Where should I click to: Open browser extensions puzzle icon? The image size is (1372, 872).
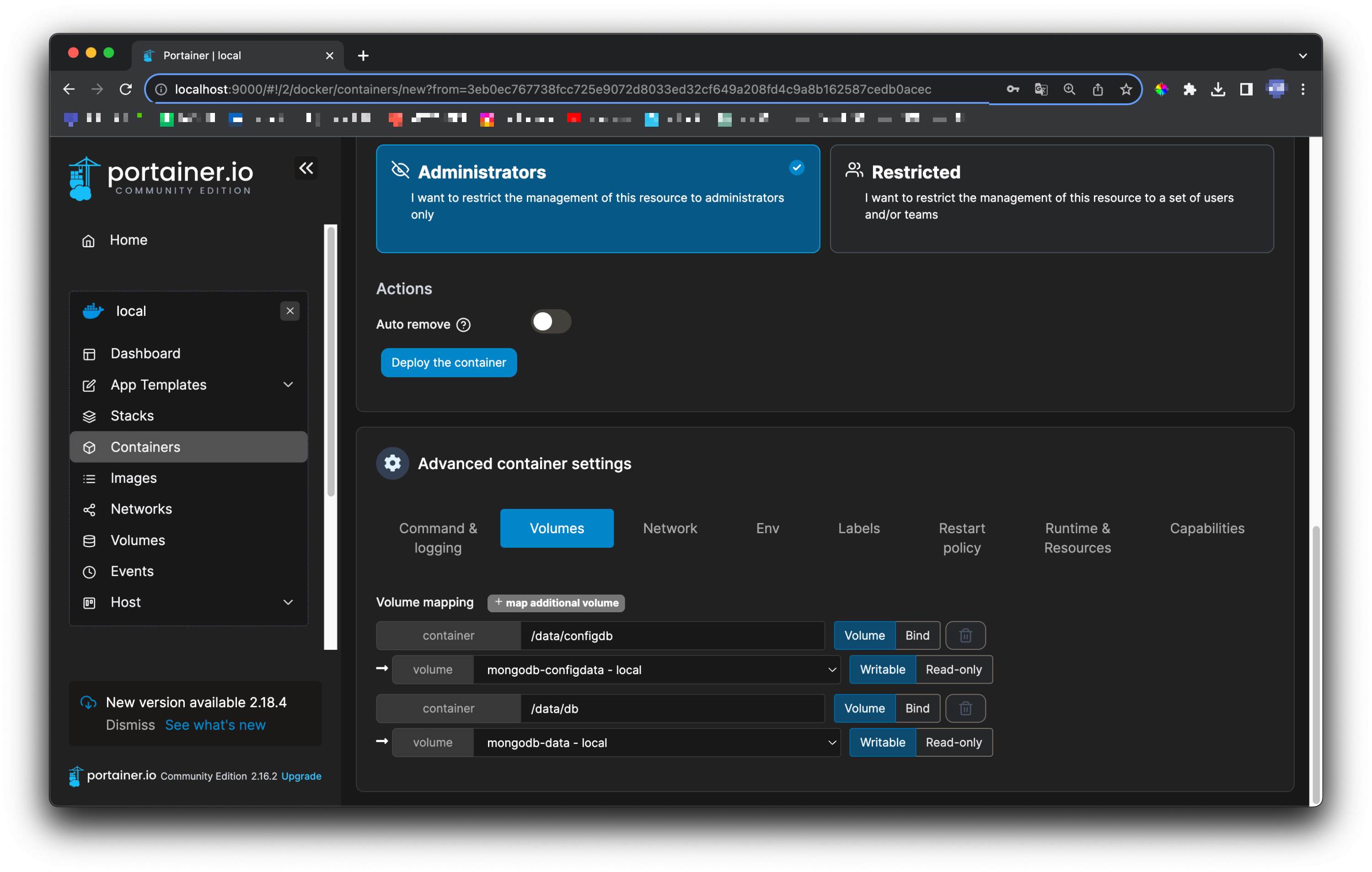[x=1189, y=90]
